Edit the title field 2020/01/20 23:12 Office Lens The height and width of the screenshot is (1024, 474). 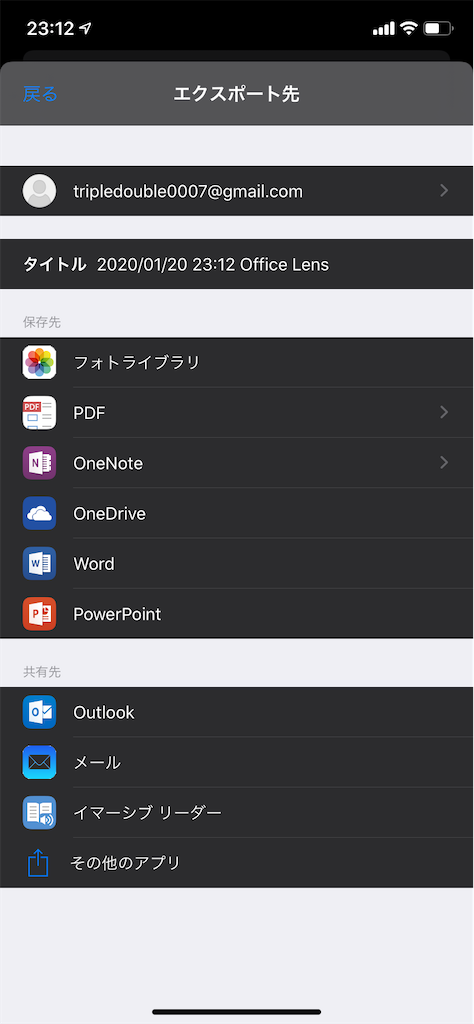coord(213,264)
